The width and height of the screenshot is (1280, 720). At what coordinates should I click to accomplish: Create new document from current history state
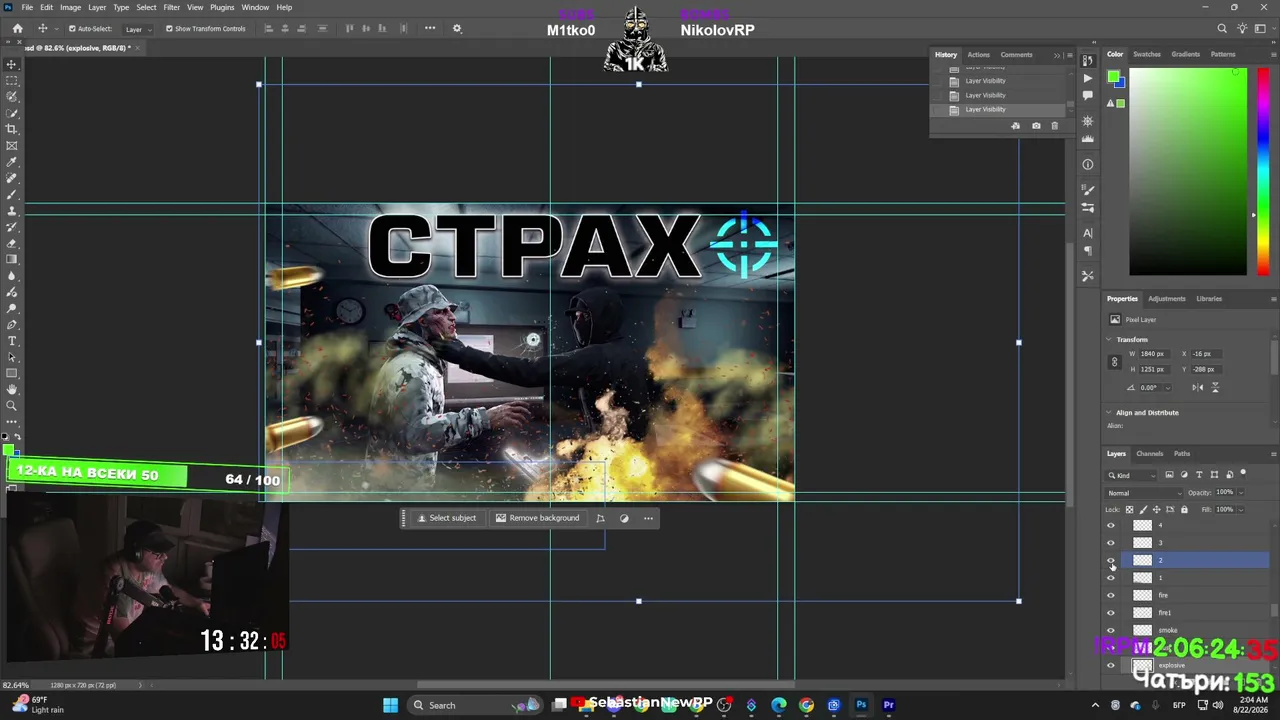(1016, 126)
